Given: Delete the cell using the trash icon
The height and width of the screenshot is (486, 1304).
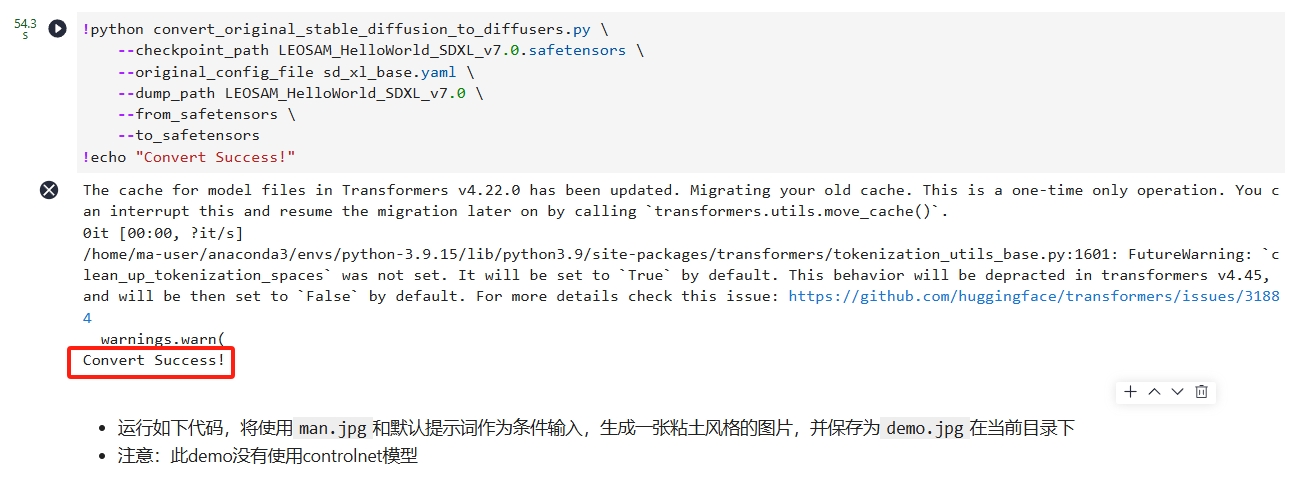Looking at the screenshot, I should pyautogui.click(x=1201, y=392).
